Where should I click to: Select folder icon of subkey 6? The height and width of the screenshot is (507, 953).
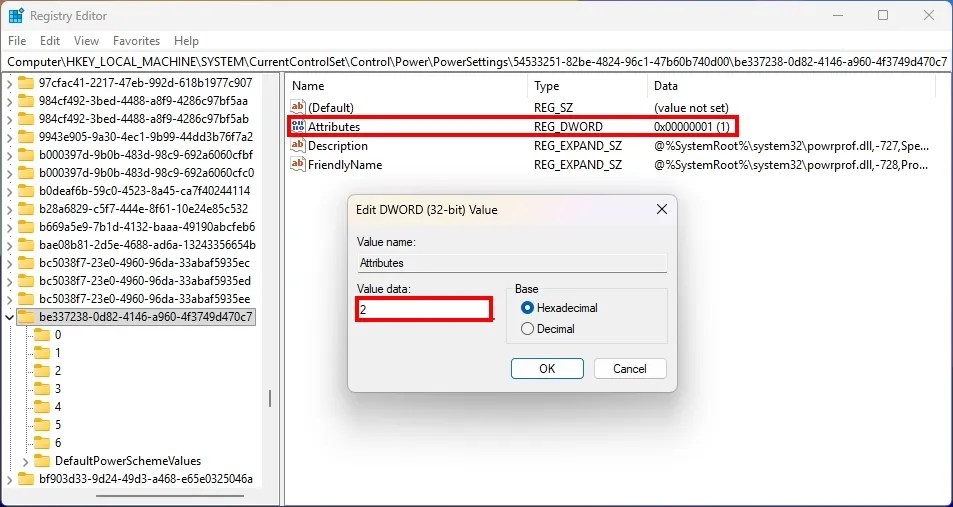coord(41,443)
